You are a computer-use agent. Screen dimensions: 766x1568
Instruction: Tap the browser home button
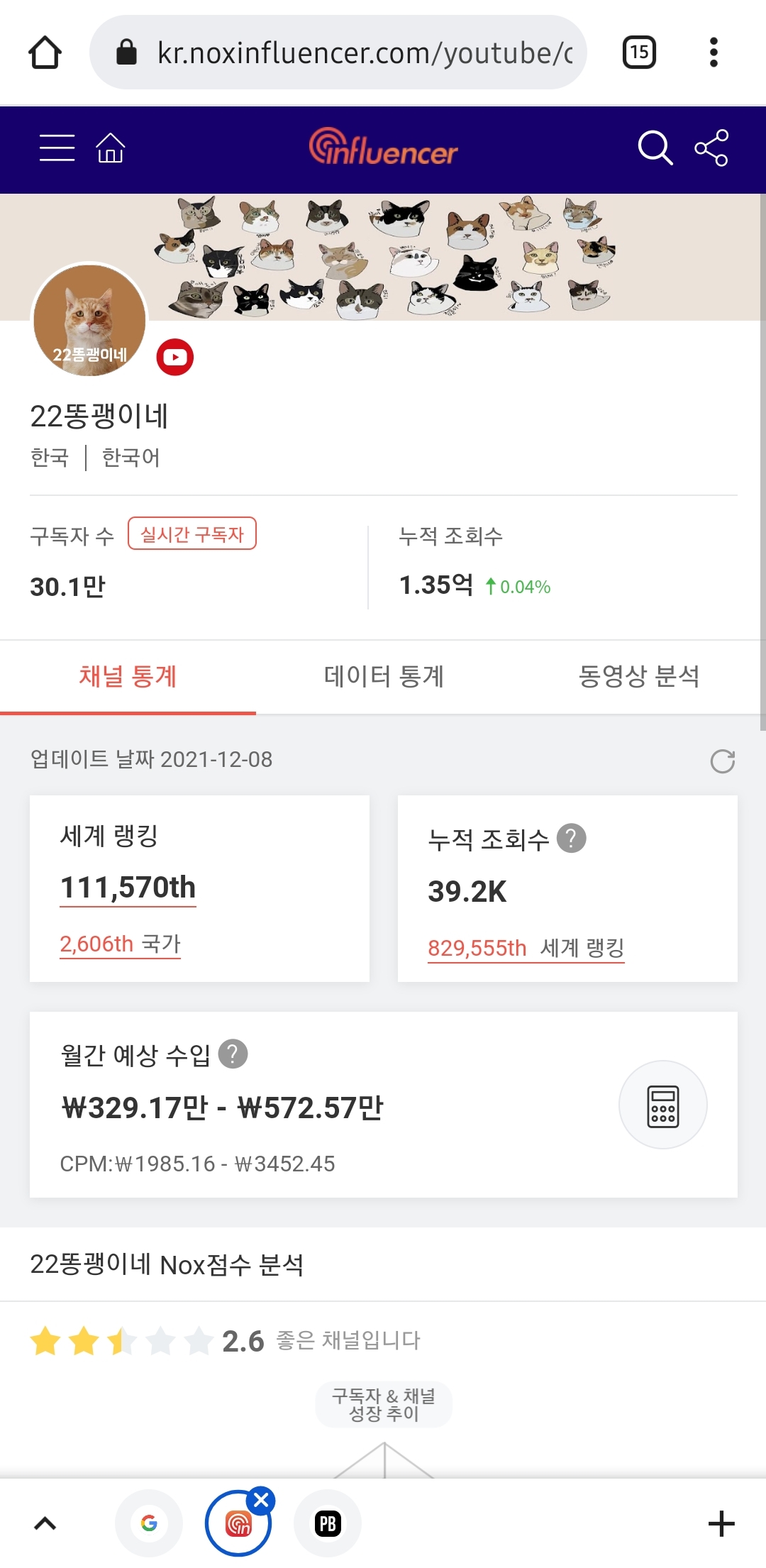click(x=45, y=53)
